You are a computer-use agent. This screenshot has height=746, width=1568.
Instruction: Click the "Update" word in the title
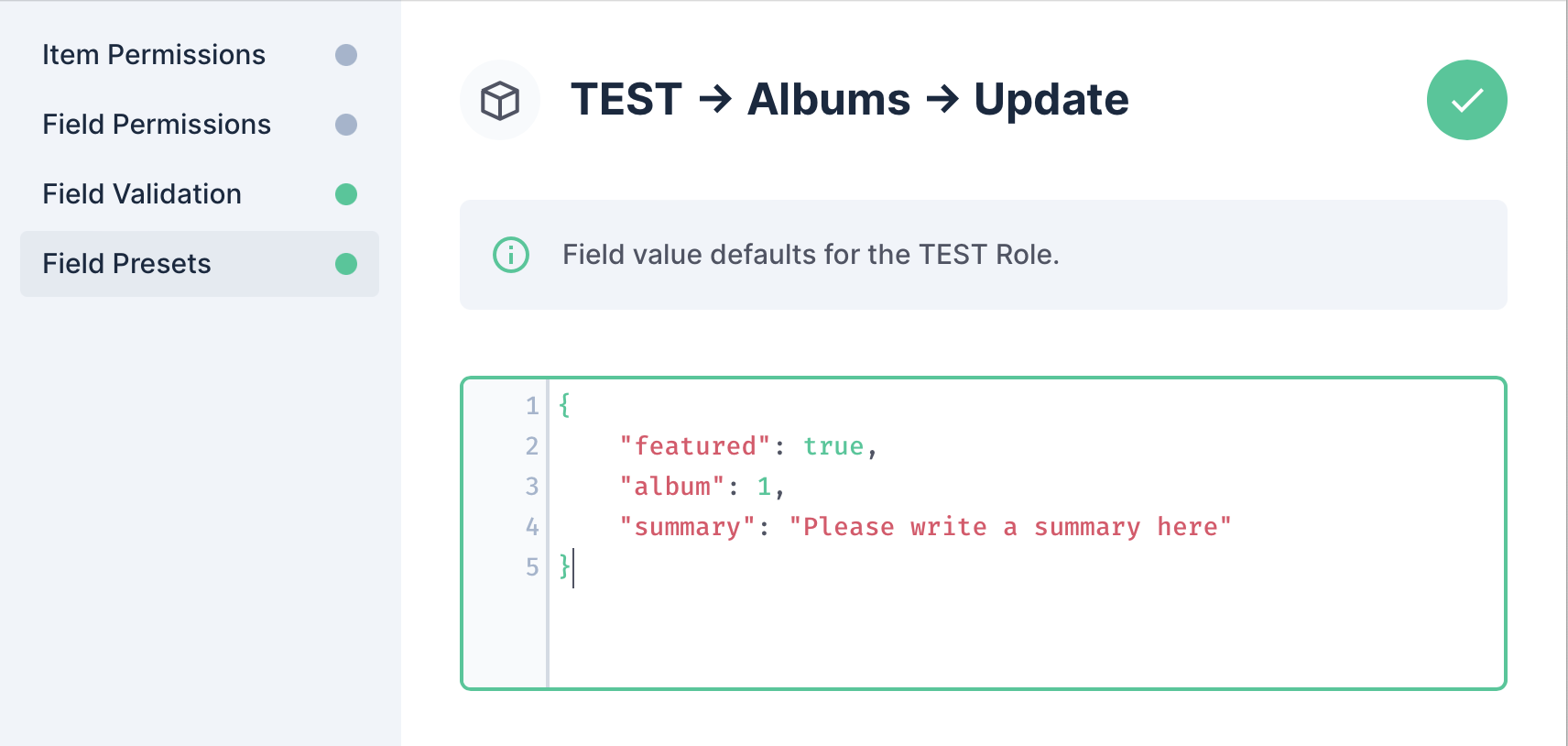click(x=1051, y=99)
